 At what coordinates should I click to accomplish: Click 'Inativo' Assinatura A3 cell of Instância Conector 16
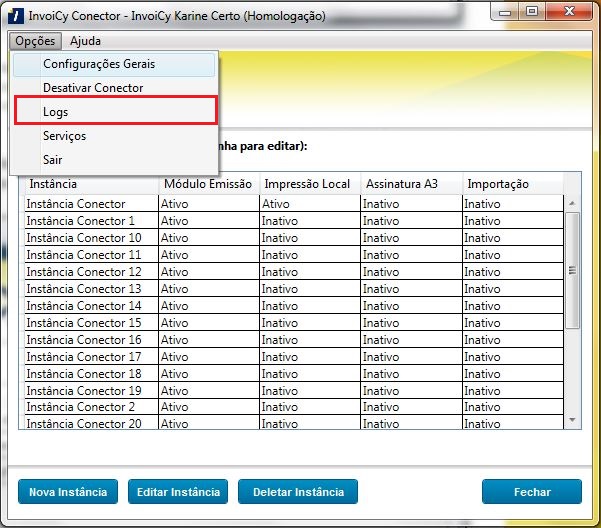click(411, 339)
